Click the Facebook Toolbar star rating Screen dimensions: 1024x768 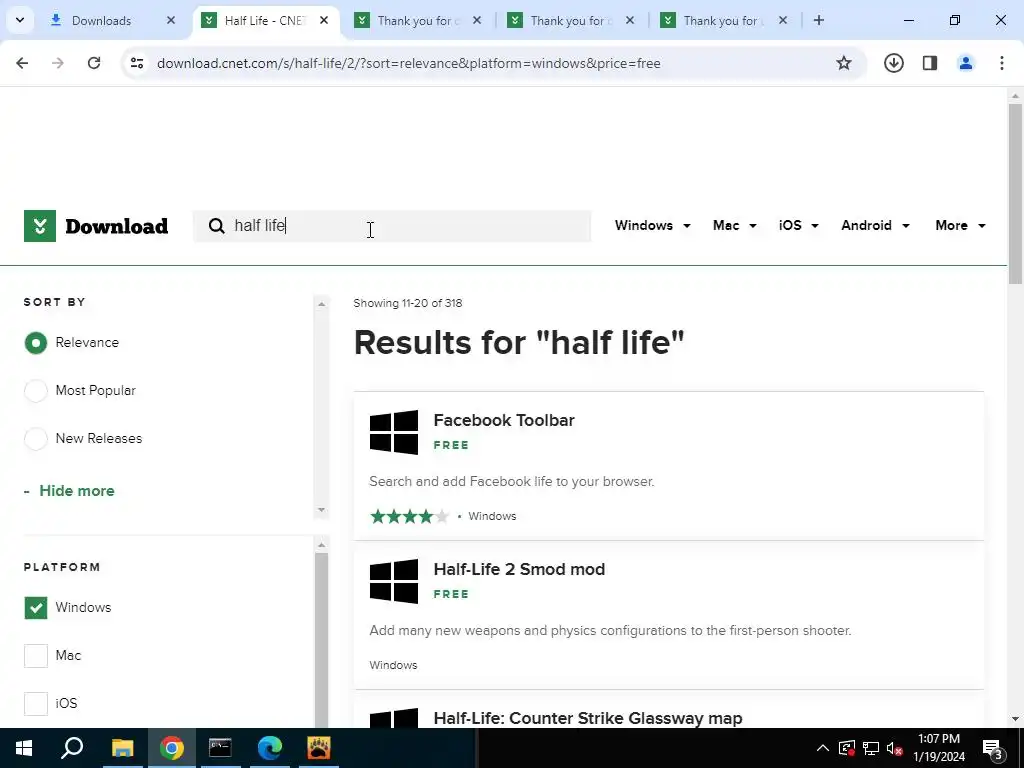409,517
